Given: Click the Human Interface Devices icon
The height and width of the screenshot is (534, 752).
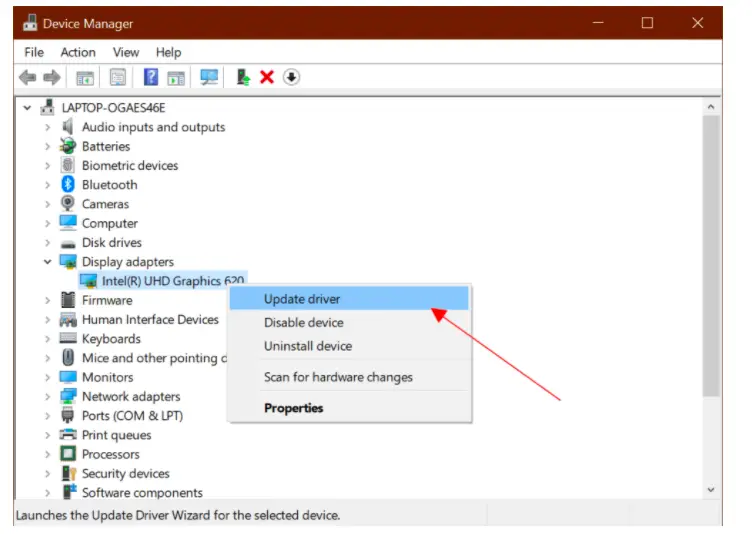Looking at the screenshot, I should 68,320.
